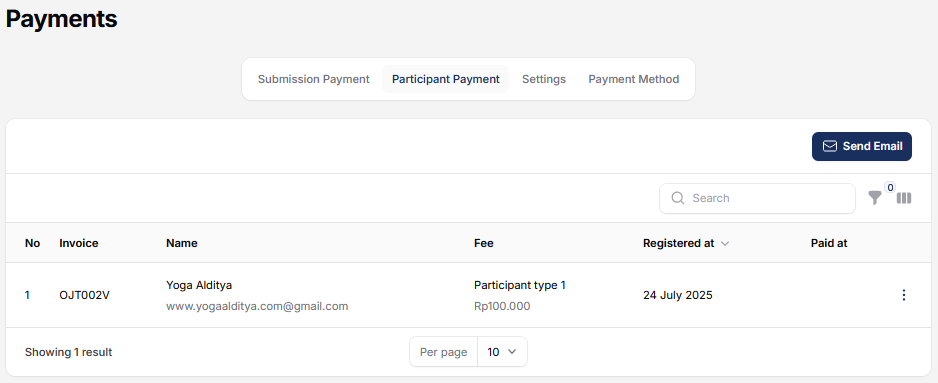This screenshot has width=938, height=383.
Task: Click the envelope icon on Send Email
Action: pos(830,146)
